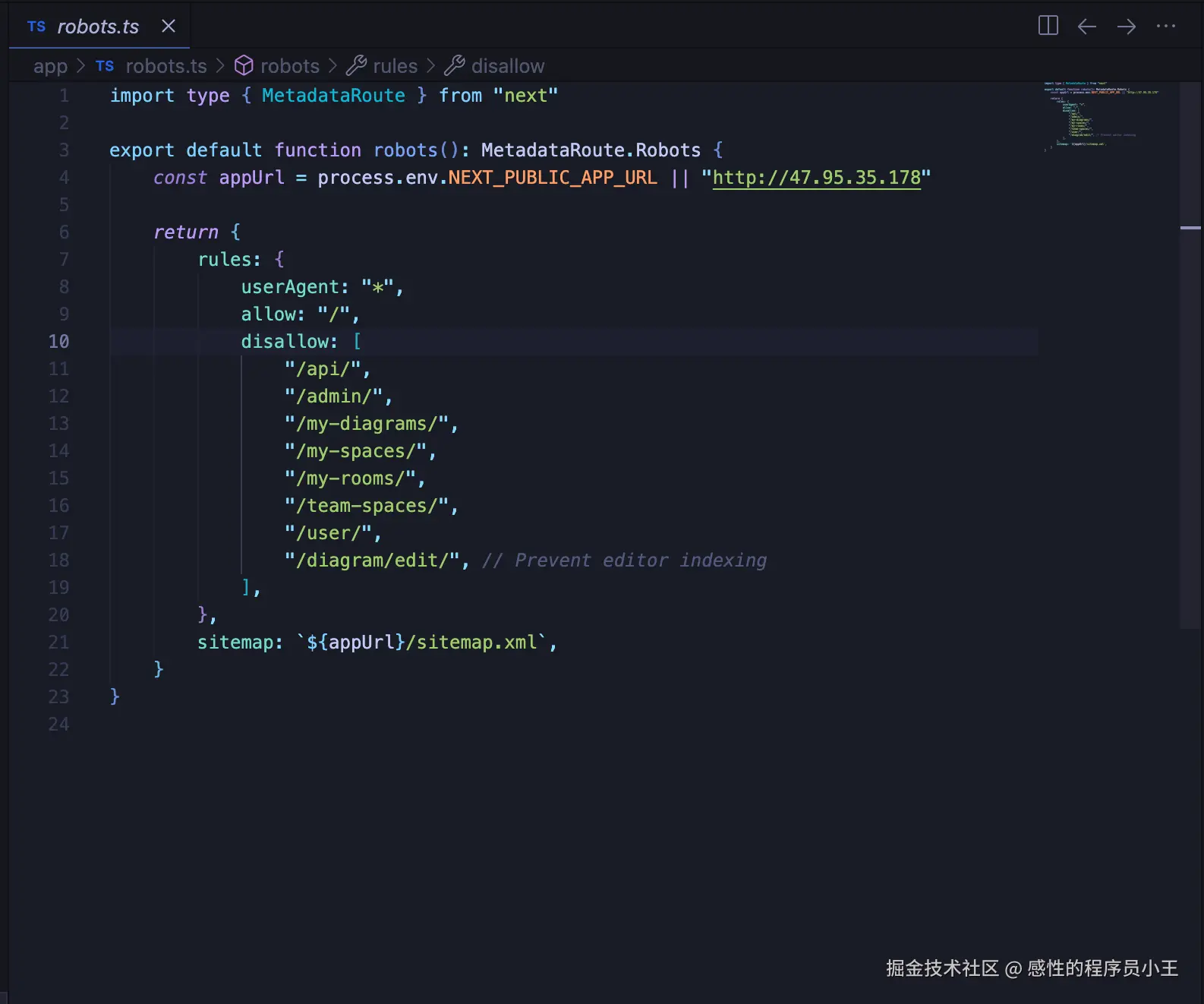Click the "/my-rooms/" string

click(350, 478)
